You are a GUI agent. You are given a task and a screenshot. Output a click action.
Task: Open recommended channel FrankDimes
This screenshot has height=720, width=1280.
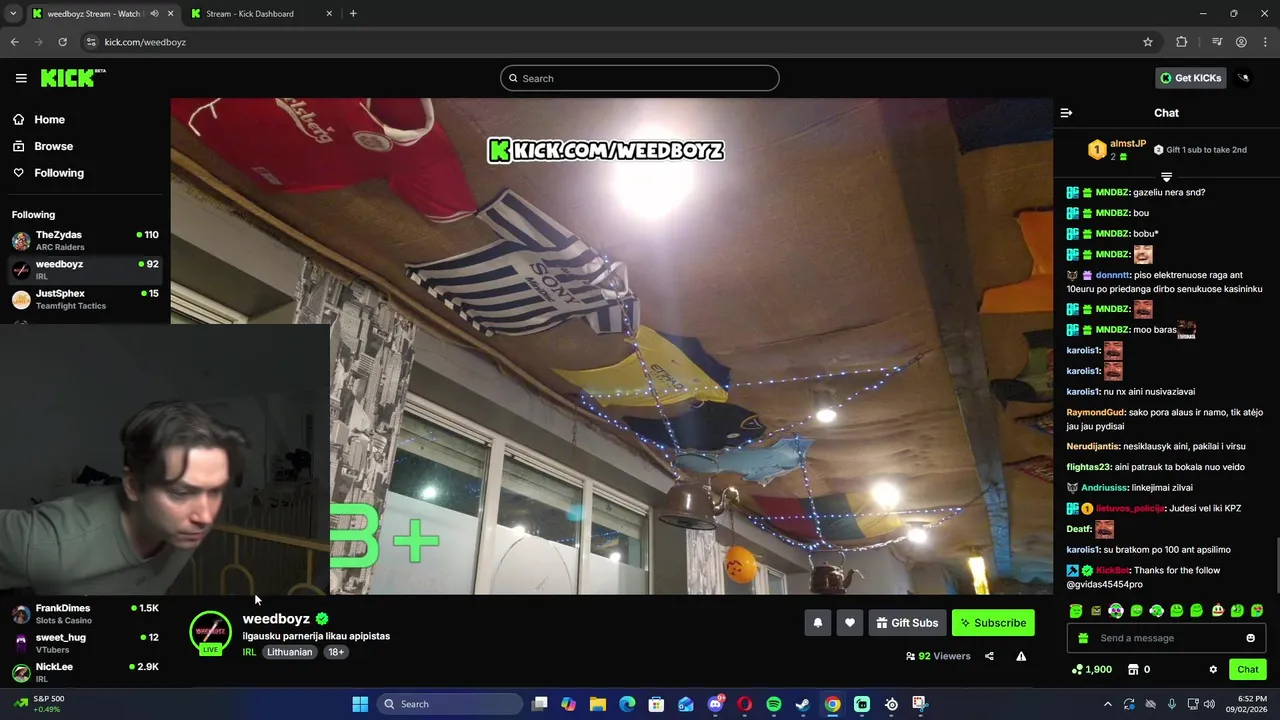point(85,614)
